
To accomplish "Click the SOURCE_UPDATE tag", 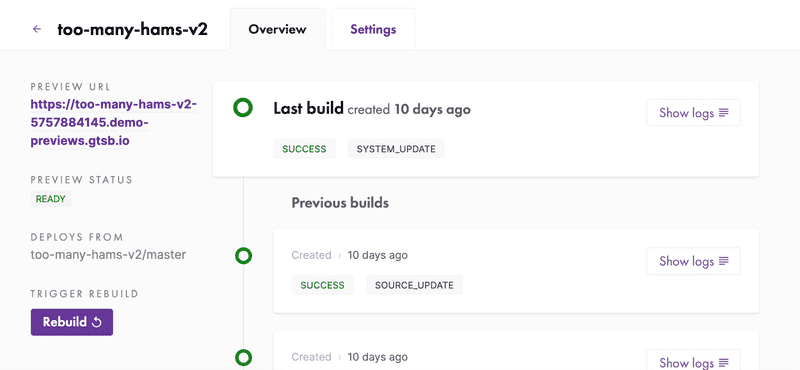I will [x=414, y=285].
